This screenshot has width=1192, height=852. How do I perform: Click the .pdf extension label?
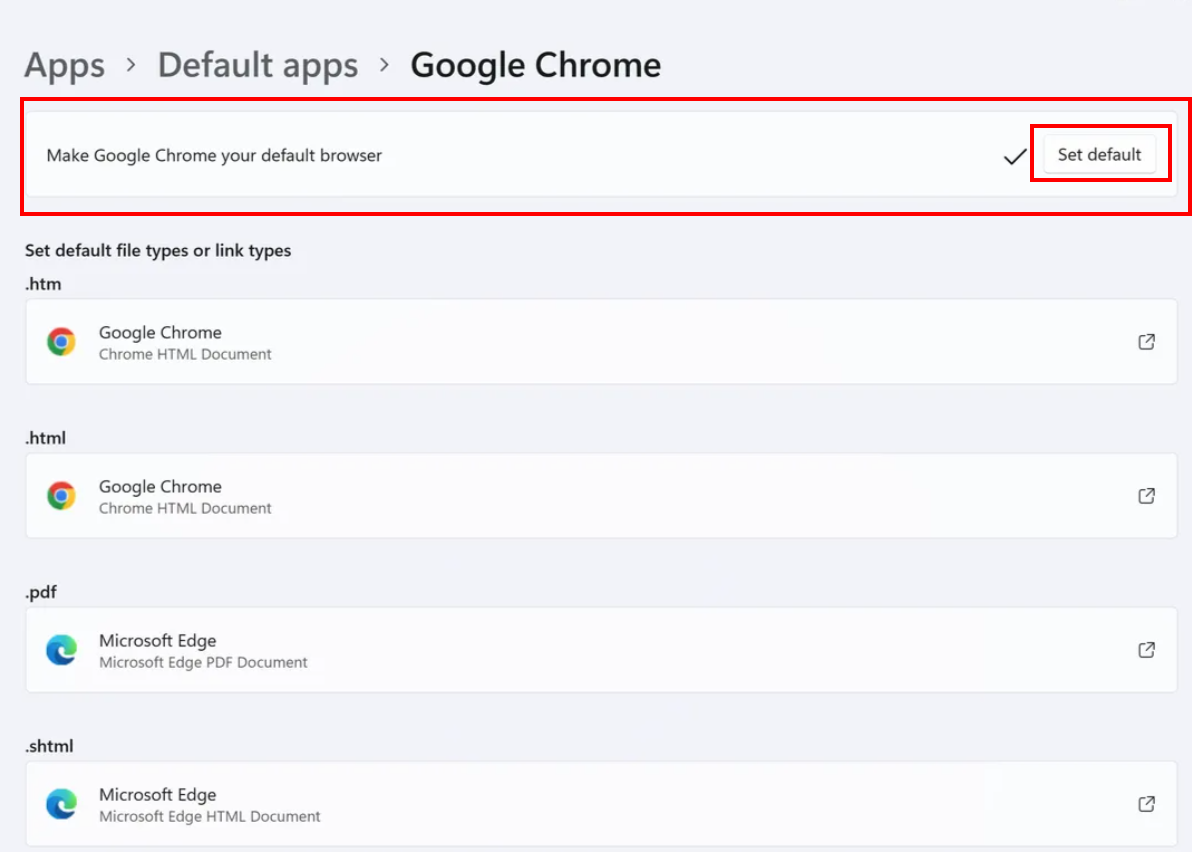[x=41, y=592]
